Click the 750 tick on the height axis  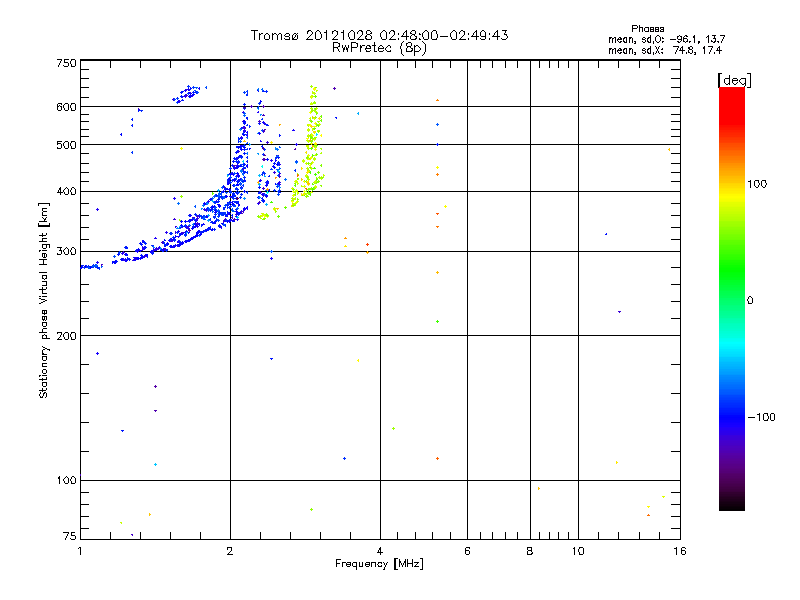tap(66, 63)
